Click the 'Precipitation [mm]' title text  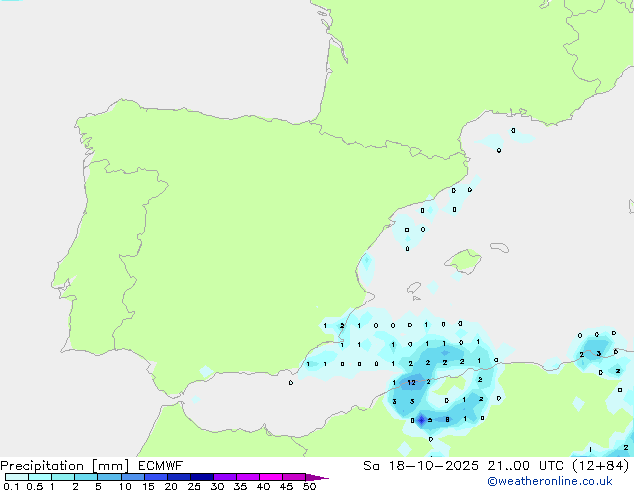coord(64,466)
